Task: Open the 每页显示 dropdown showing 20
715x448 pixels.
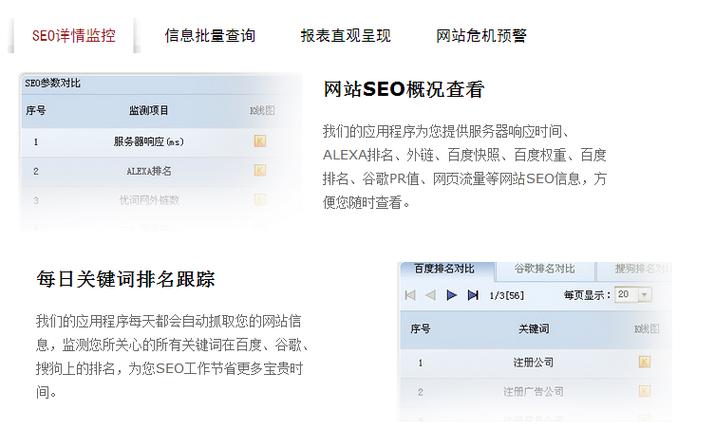Action: pyautogui.click(x=633, y=295)
